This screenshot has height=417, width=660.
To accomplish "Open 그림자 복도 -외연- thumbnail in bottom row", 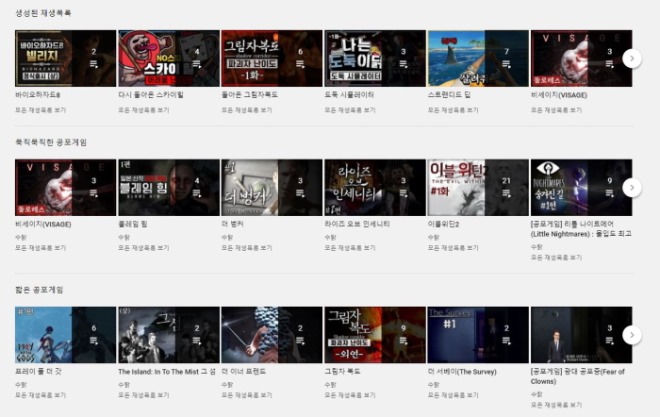I will (x=375, y=335).
